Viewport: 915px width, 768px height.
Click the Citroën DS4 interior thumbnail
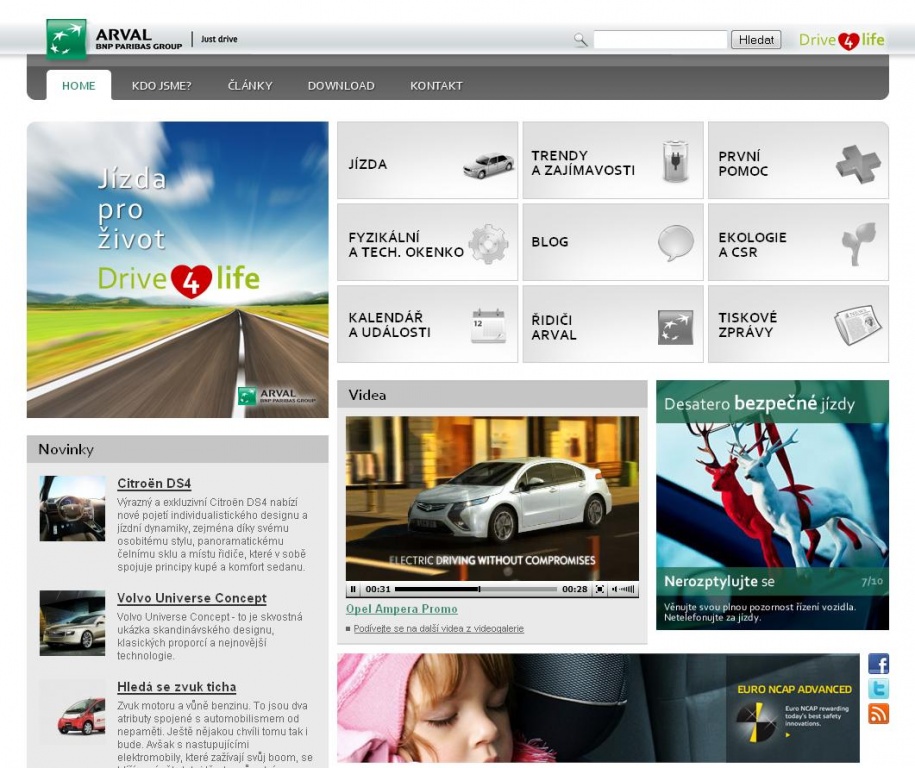pyautogui.click(x=72, y=508)
